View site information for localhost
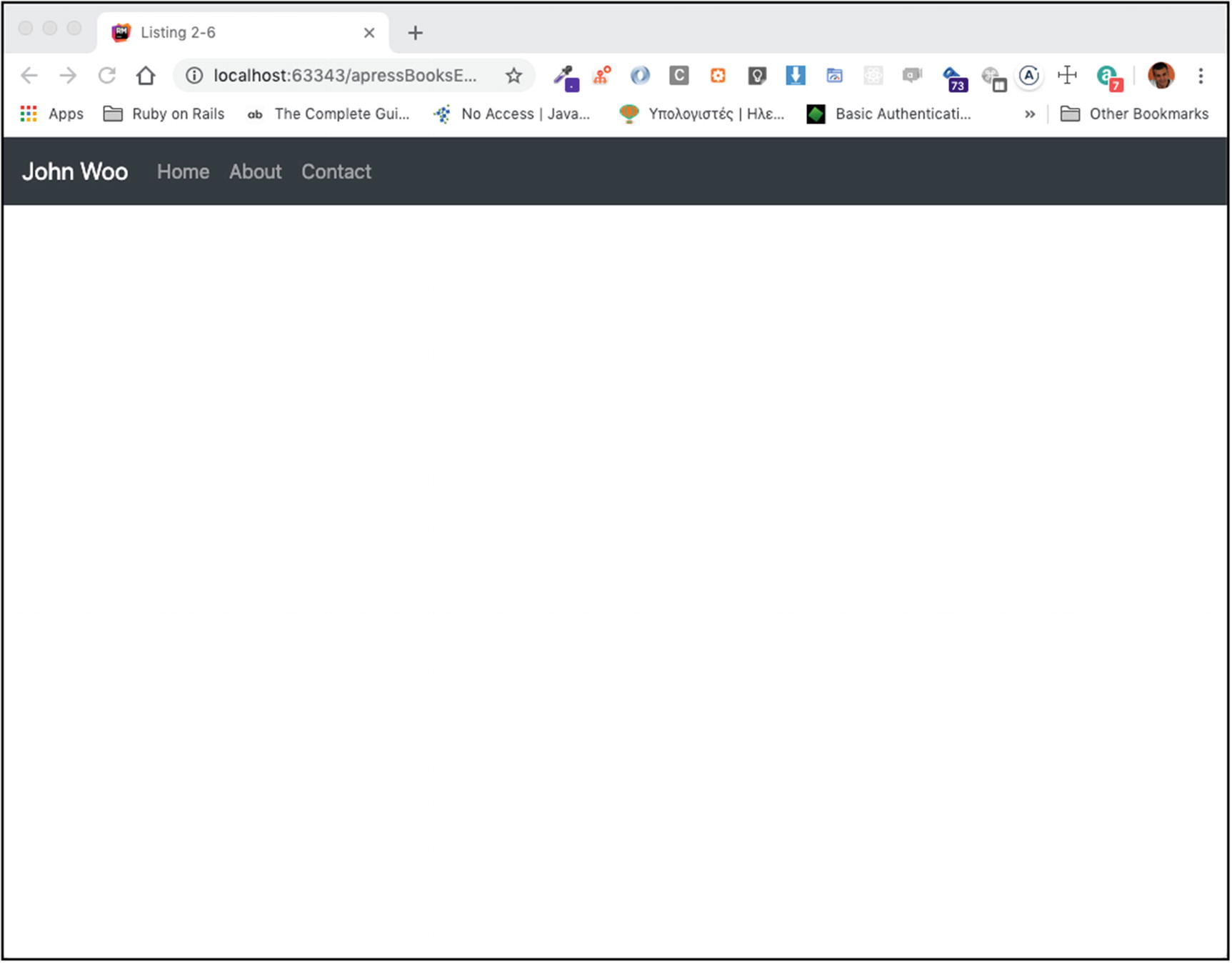 (194, 76)
